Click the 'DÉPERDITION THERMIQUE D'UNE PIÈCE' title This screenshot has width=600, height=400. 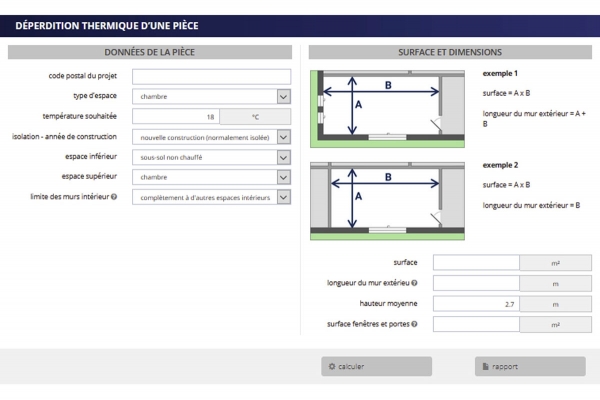tap(107, 26)
